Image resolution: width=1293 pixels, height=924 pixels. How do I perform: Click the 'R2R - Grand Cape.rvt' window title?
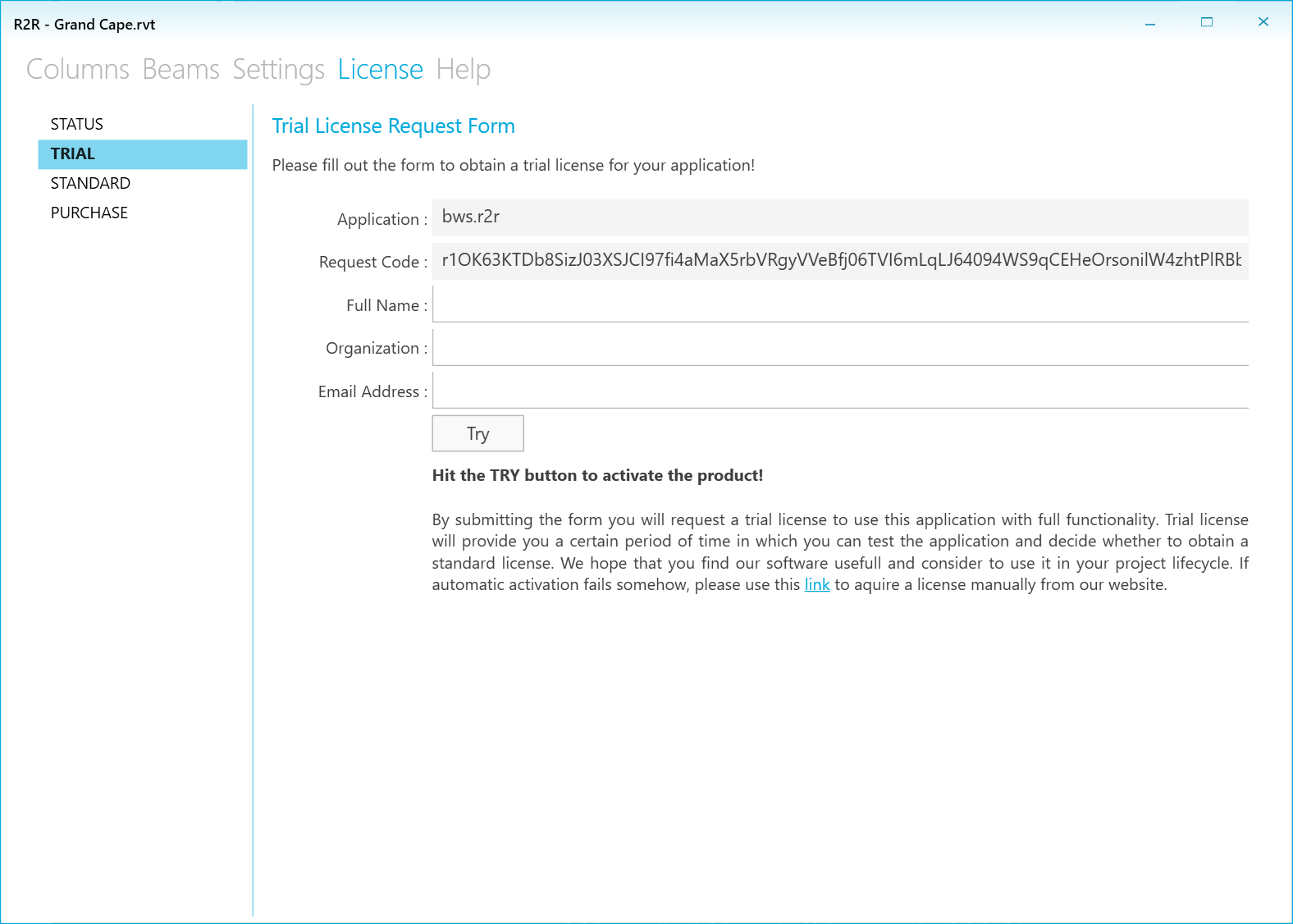[85, 25]
